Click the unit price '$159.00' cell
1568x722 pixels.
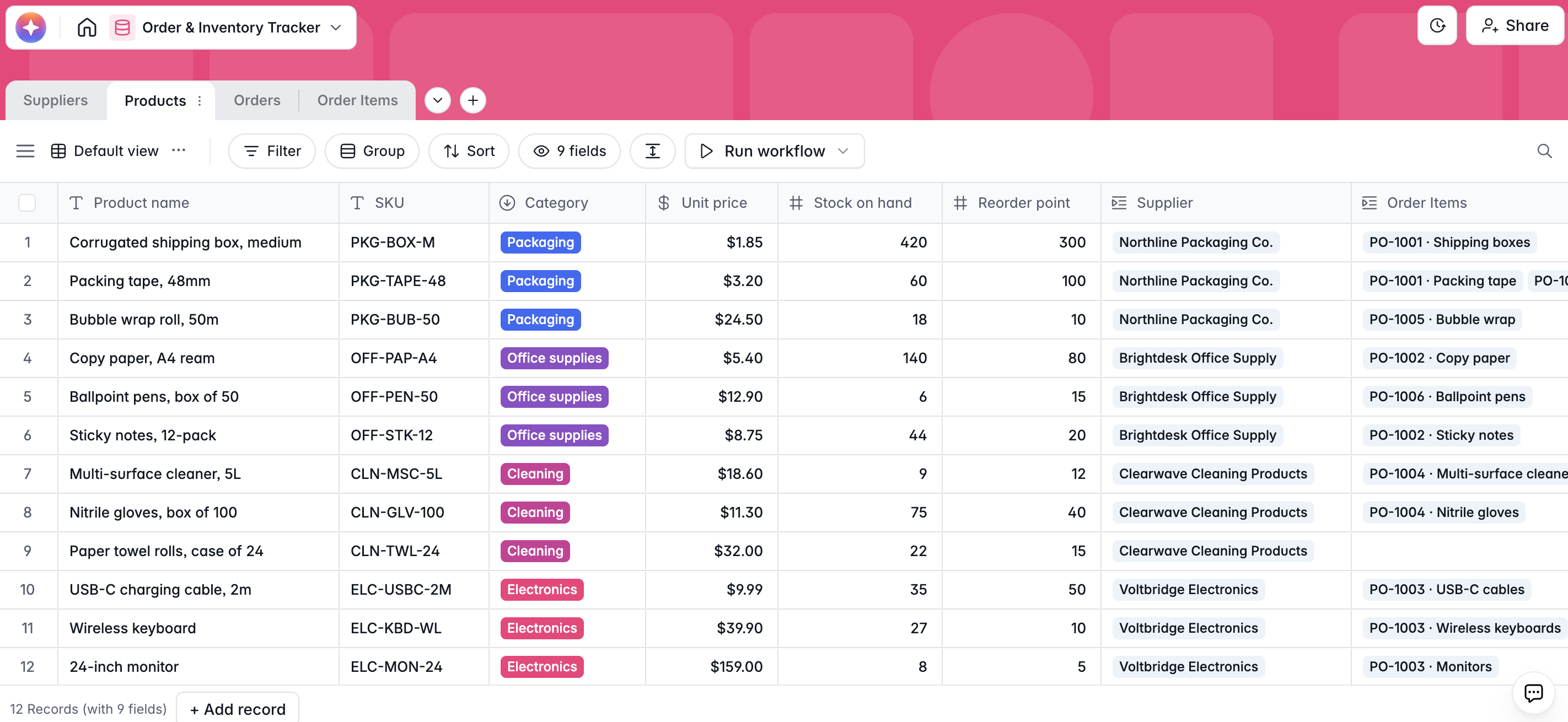point(711,667)
